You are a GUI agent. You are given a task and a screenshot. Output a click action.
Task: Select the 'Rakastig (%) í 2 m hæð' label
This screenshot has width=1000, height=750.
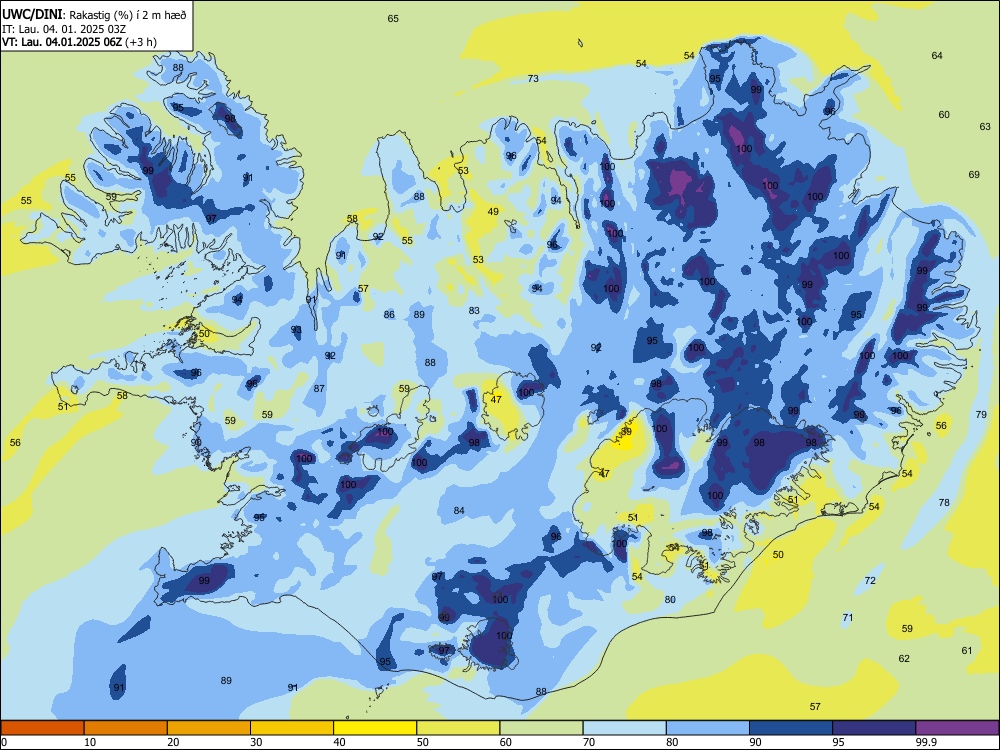click(x=128, y=15)
